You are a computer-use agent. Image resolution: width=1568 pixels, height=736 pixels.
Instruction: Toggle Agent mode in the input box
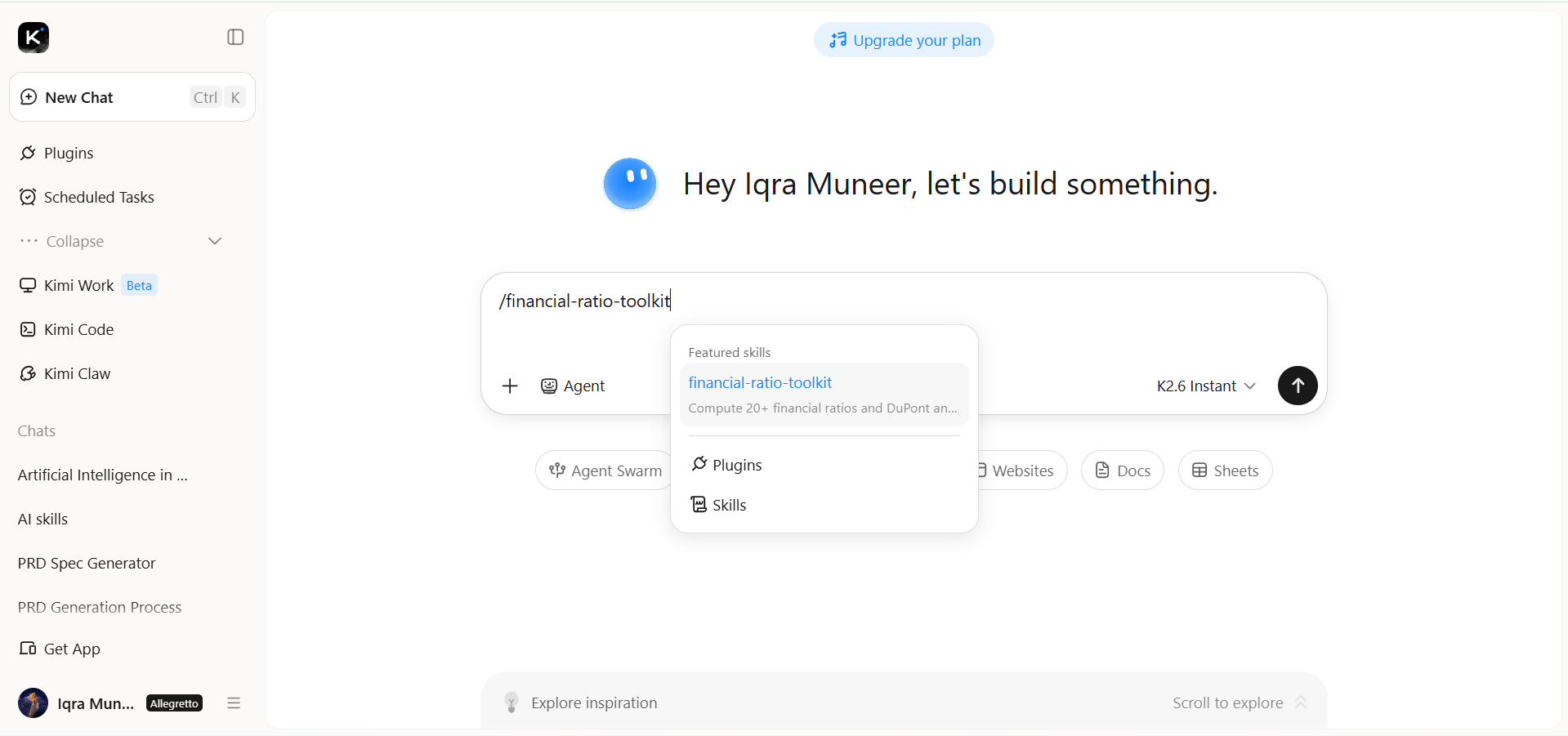[573, 386]
